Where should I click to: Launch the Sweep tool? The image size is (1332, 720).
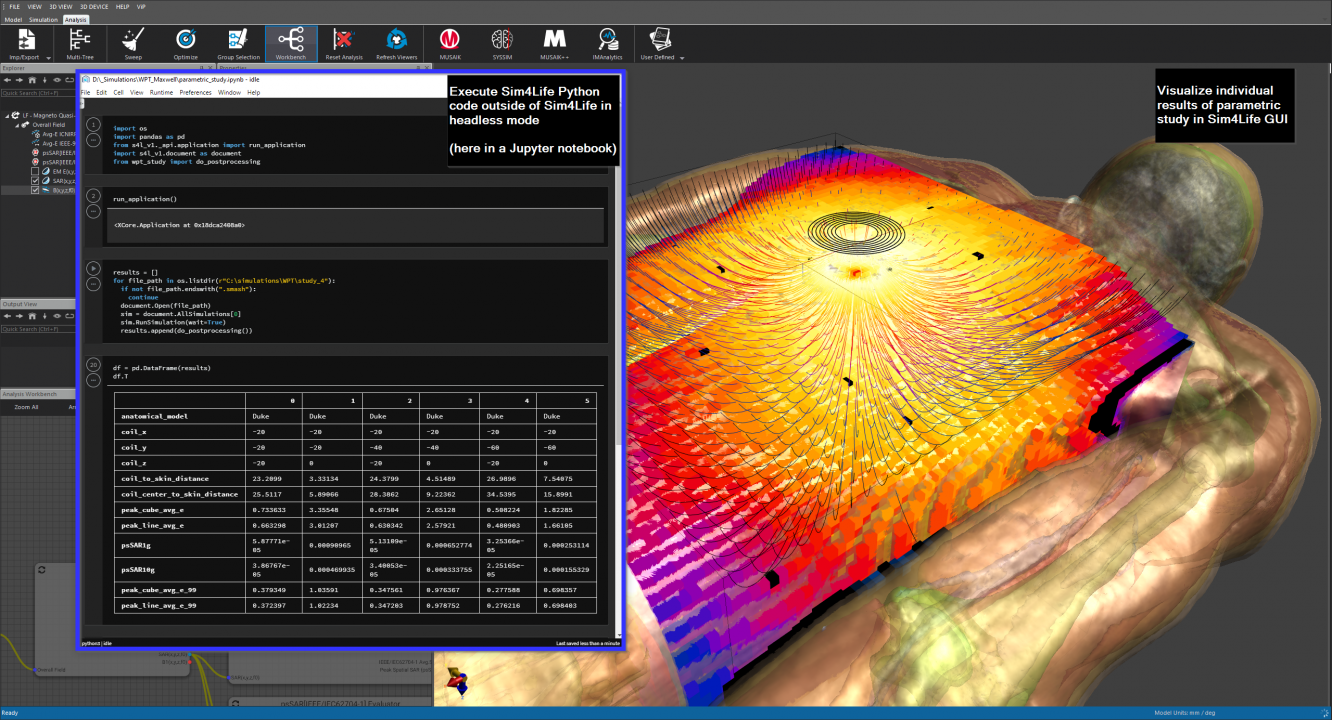coord(132,43)
